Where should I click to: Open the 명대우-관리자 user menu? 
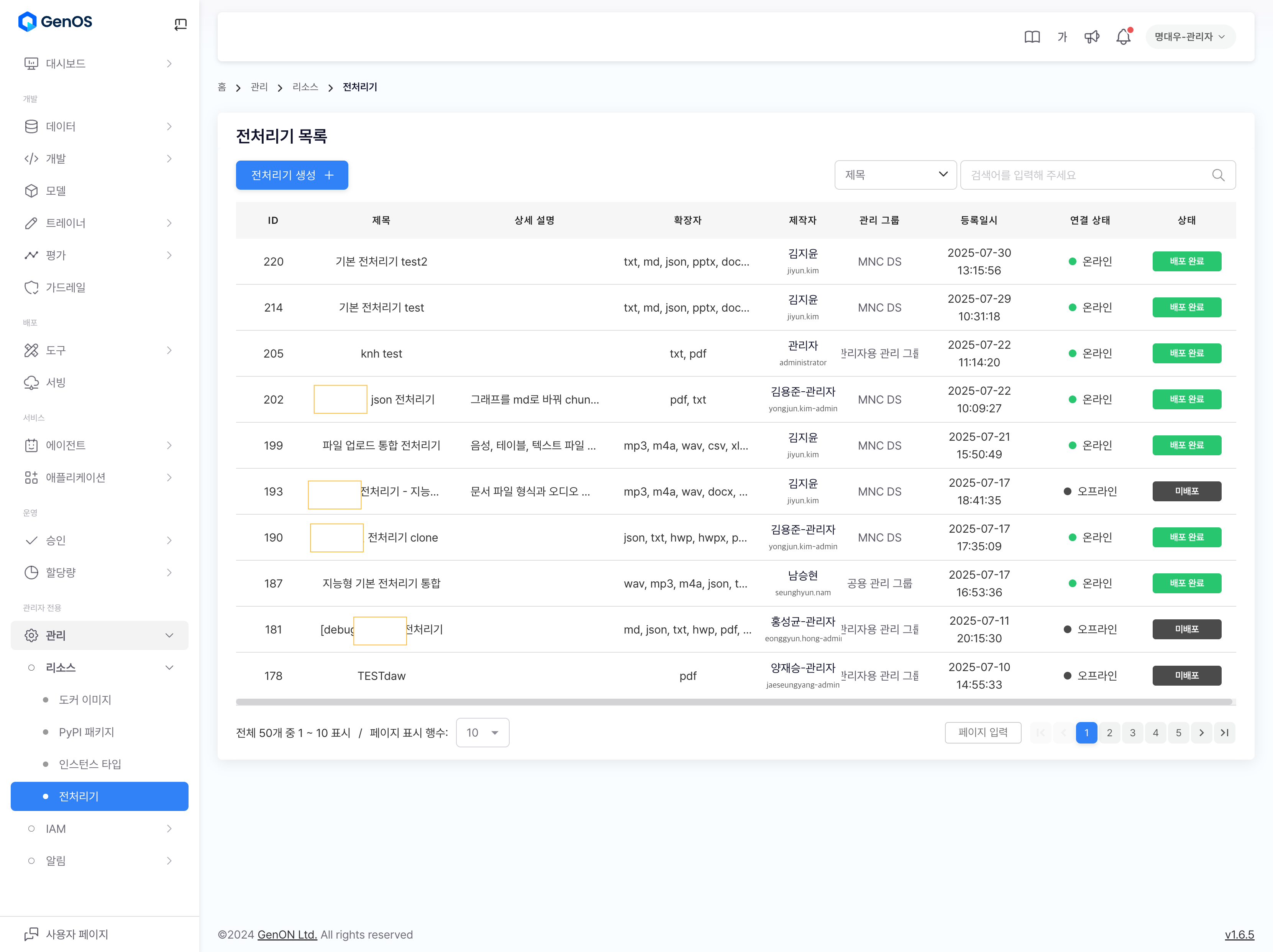tap(1189, 37)
